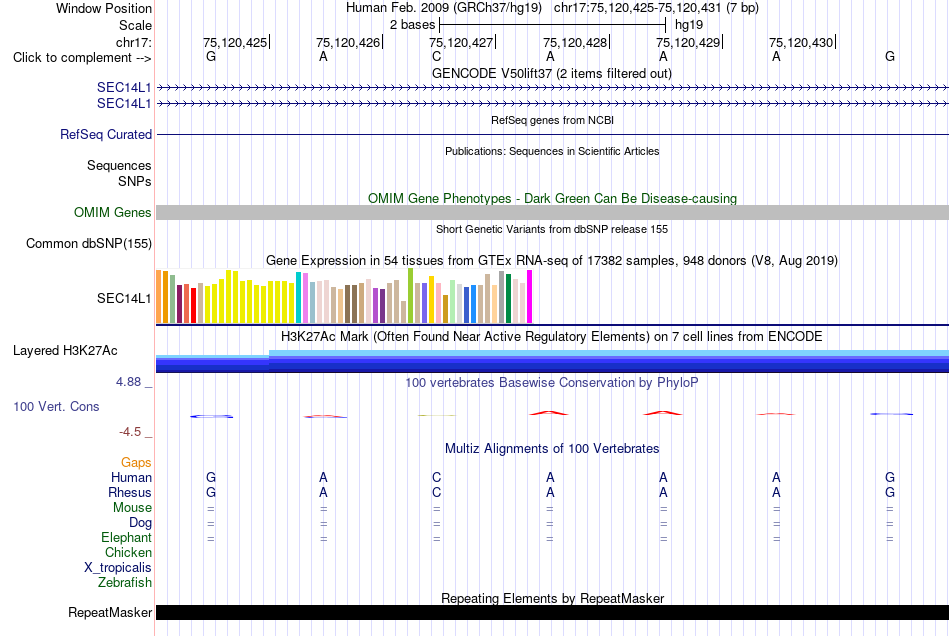Click position marker 75,120,425 on the ruler

235,42
